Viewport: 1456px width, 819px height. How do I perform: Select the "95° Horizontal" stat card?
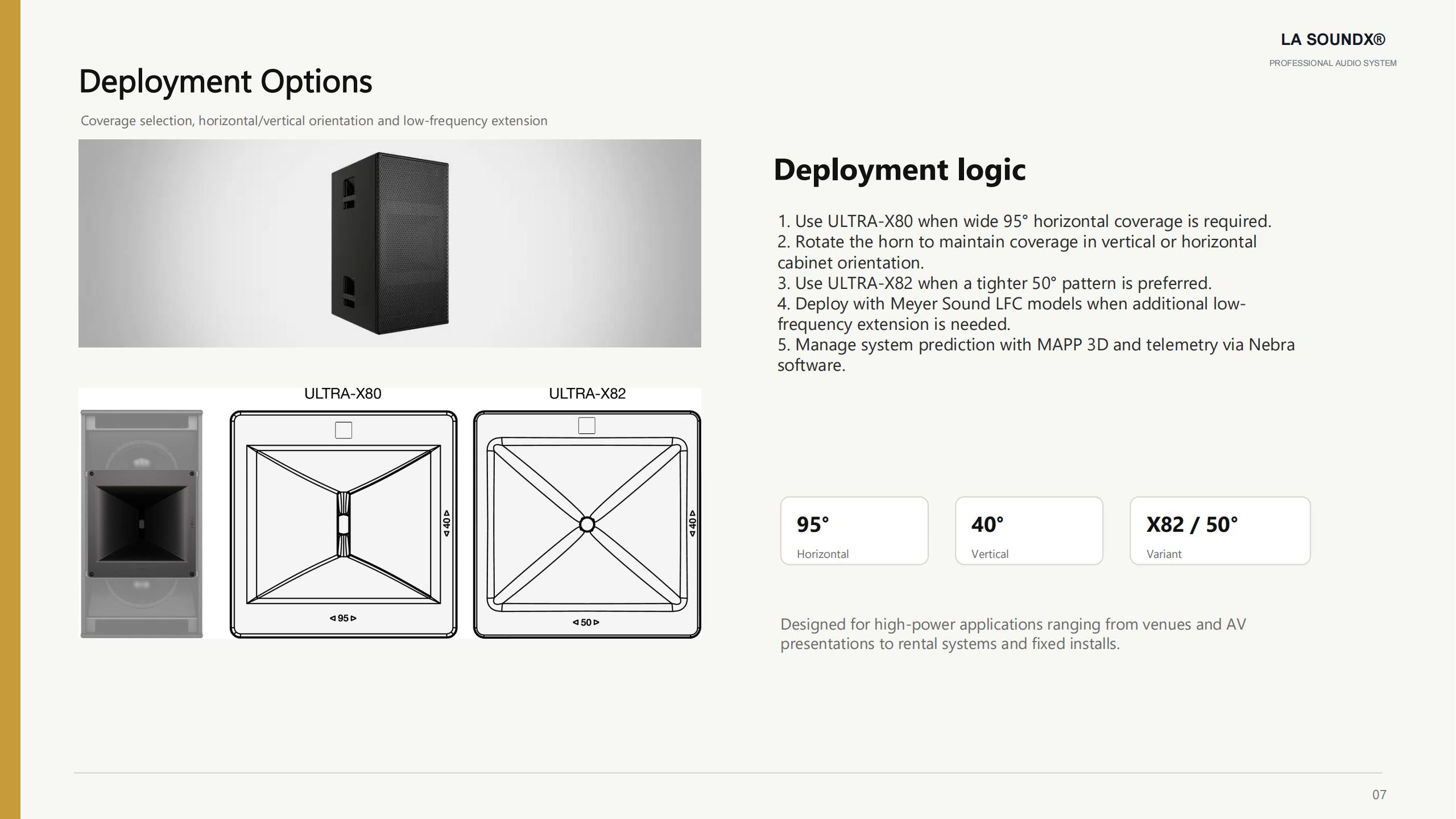pos(854,531)
